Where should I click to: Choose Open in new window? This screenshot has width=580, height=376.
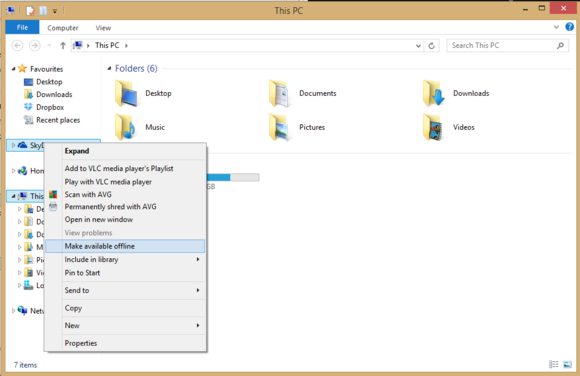tap(125, 219)
